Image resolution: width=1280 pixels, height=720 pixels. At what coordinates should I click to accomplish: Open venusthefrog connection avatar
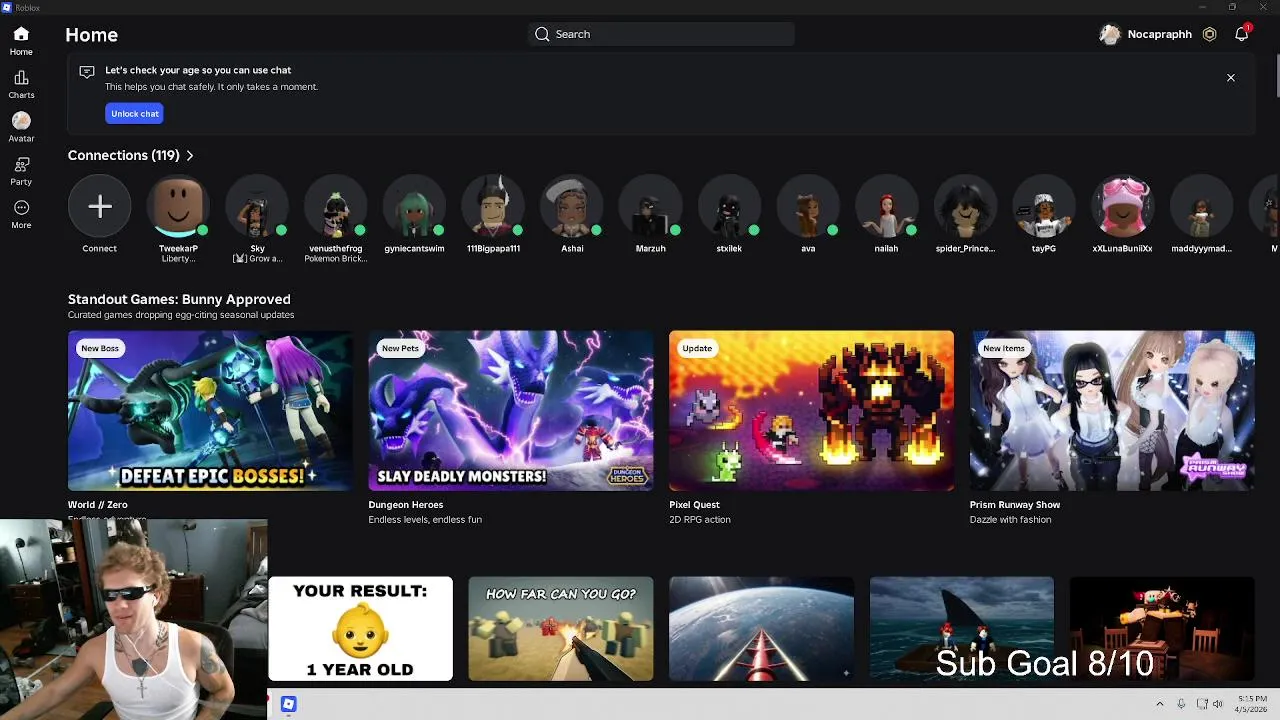pos(336,206)
